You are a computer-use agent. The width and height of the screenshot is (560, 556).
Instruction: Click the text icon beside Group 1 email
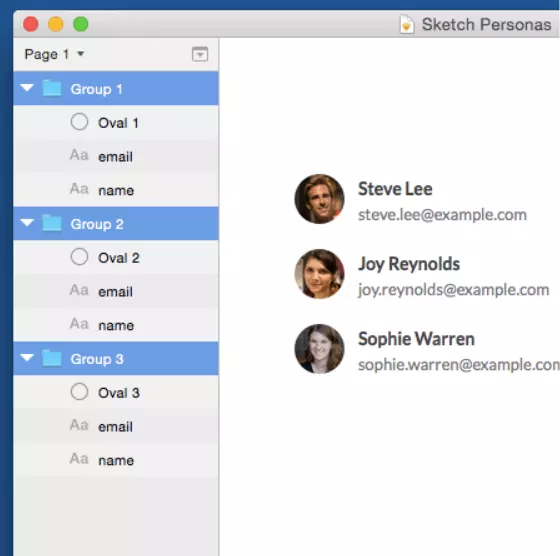click(x=79, y=155)
